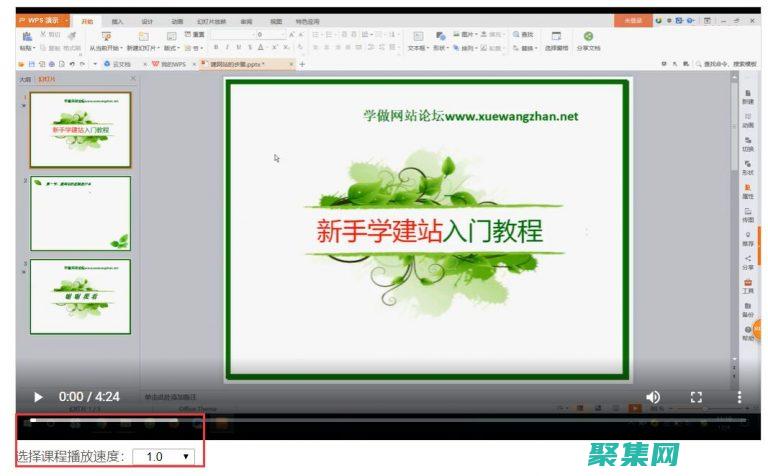Mute the video using the speaker icon

point(653,397)
